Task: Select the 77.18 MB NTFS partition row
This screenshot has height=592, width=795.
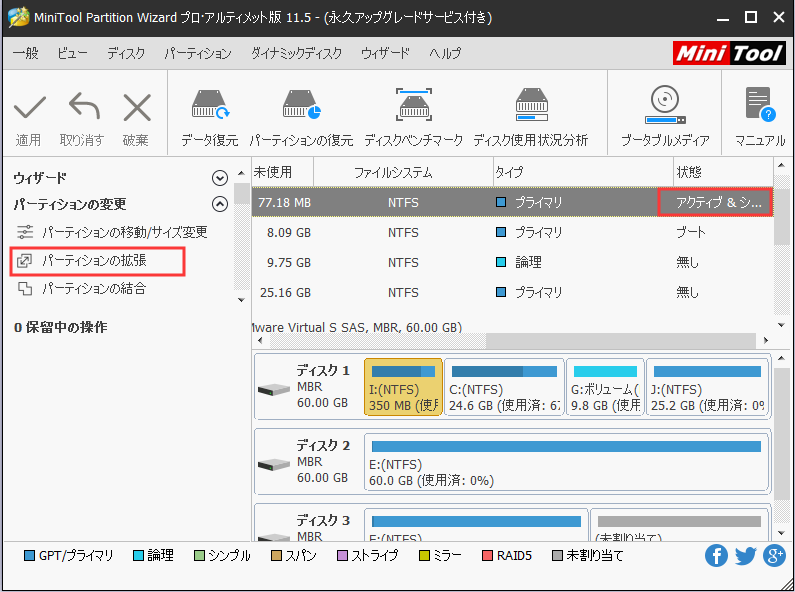Action: pyautogui.click(x=512, y=202)
